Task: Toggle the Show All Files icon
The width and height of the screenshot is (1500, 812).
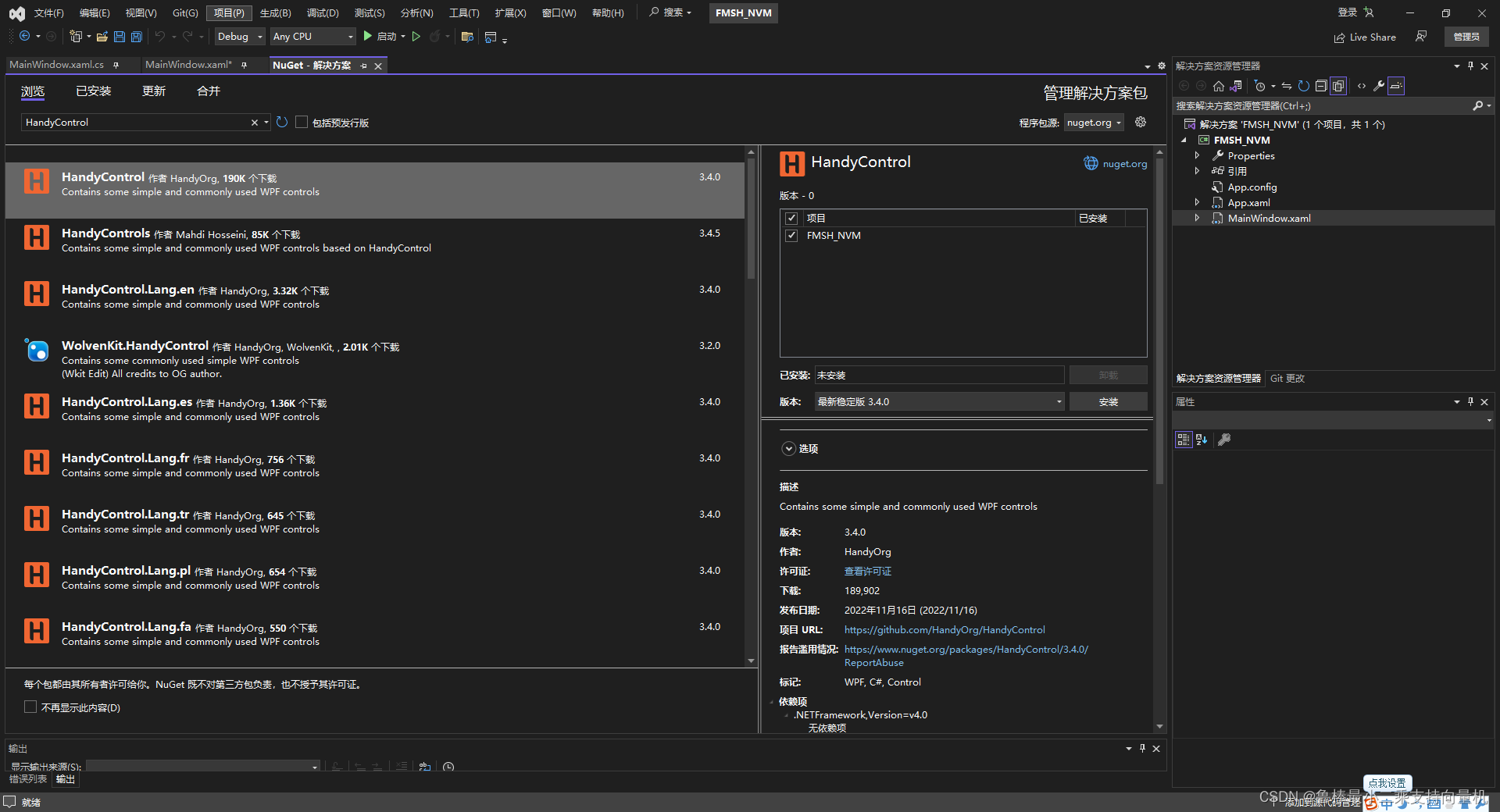Action: tap(1338, 86)
